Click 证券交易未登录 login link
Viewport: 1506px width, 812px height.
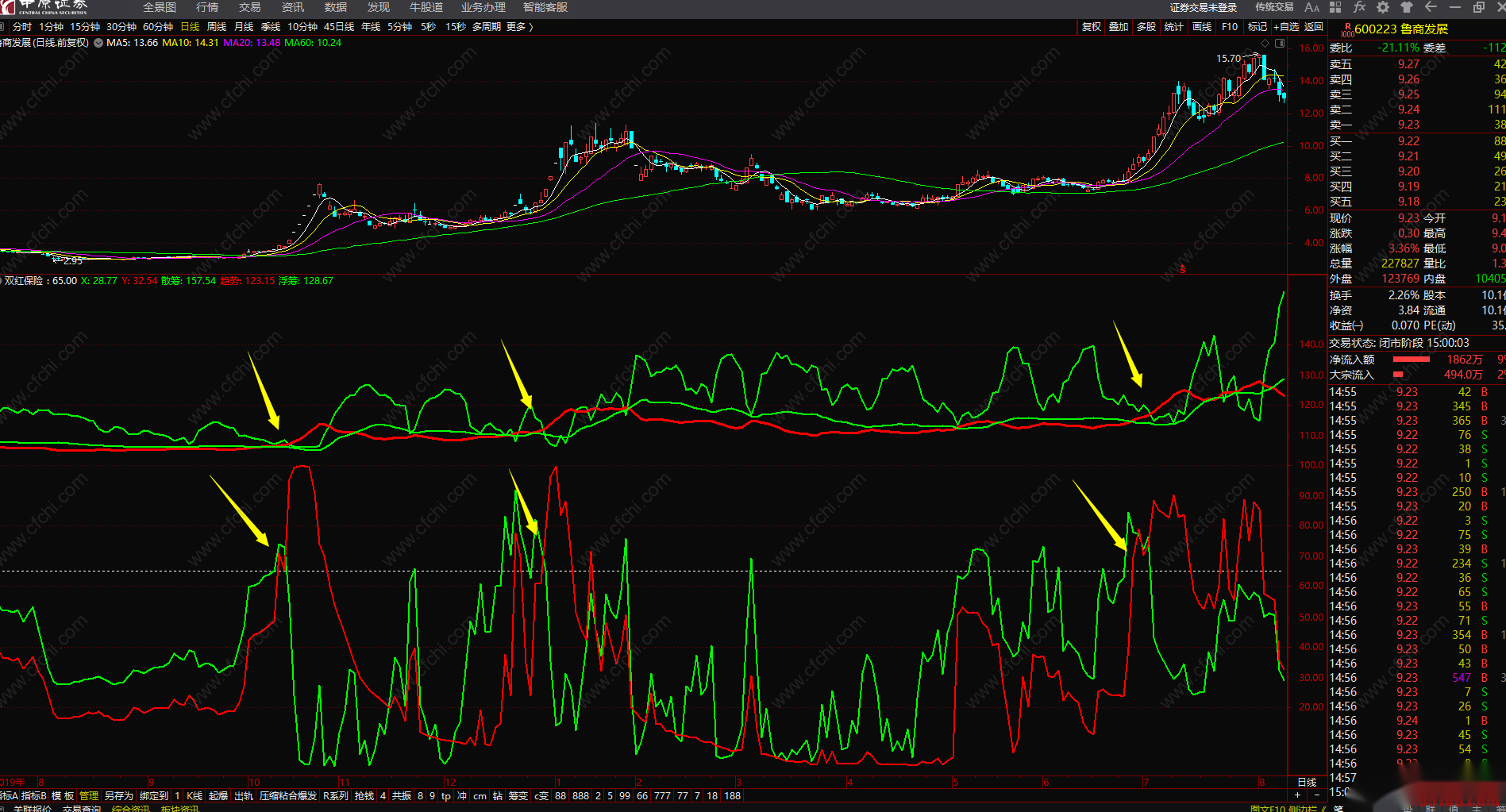click(1204, 7)
